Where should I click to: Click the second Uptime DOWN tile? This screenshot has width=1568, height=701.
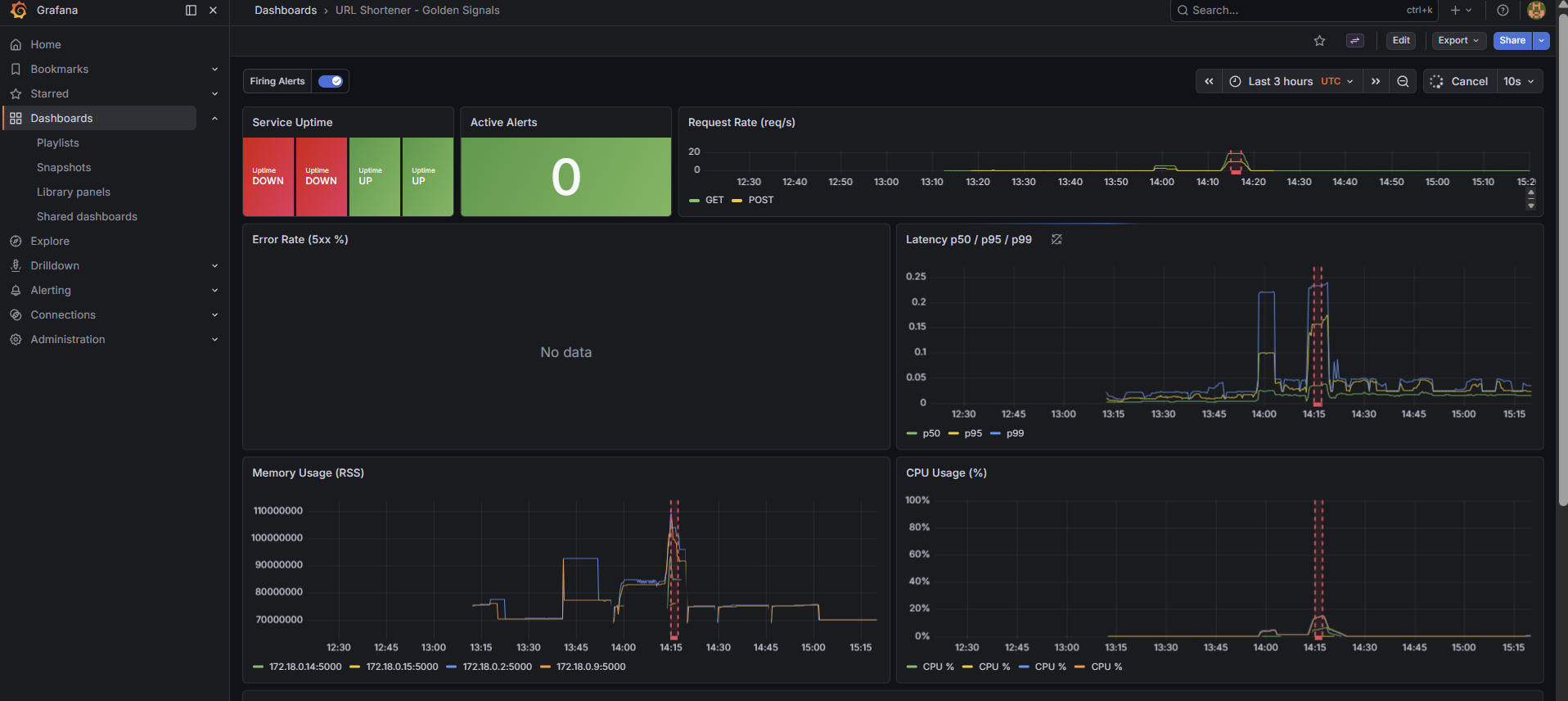[x=322, y=177]
